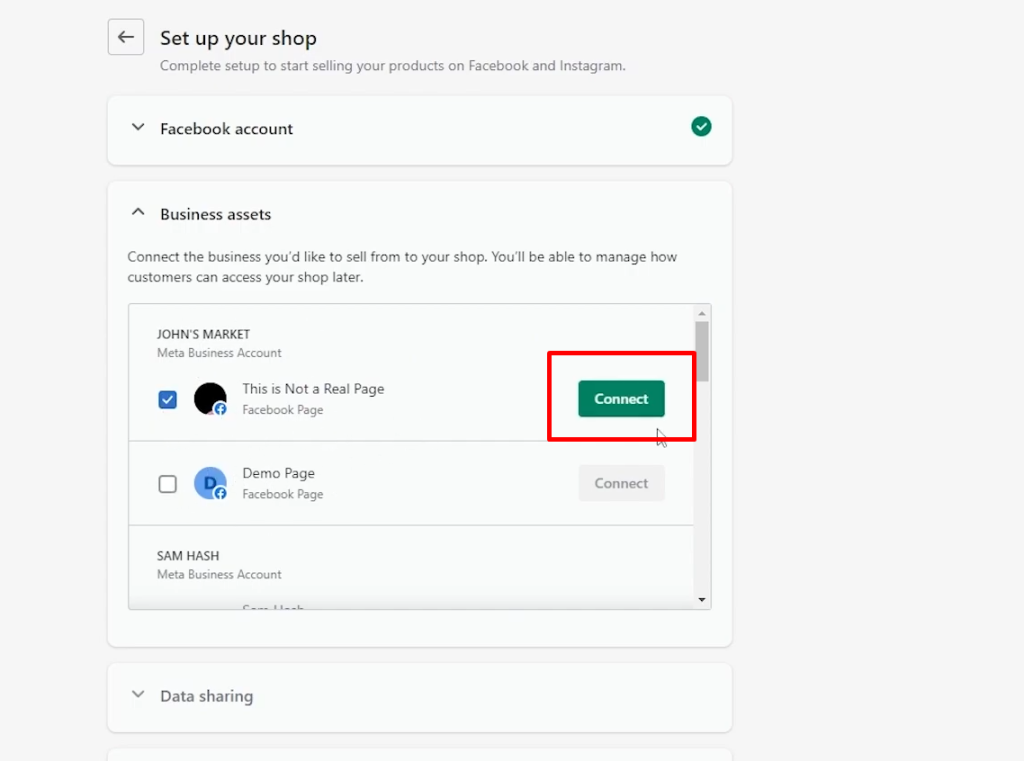Click the business assets list scrollbar thumb

(x=702, y=350)
